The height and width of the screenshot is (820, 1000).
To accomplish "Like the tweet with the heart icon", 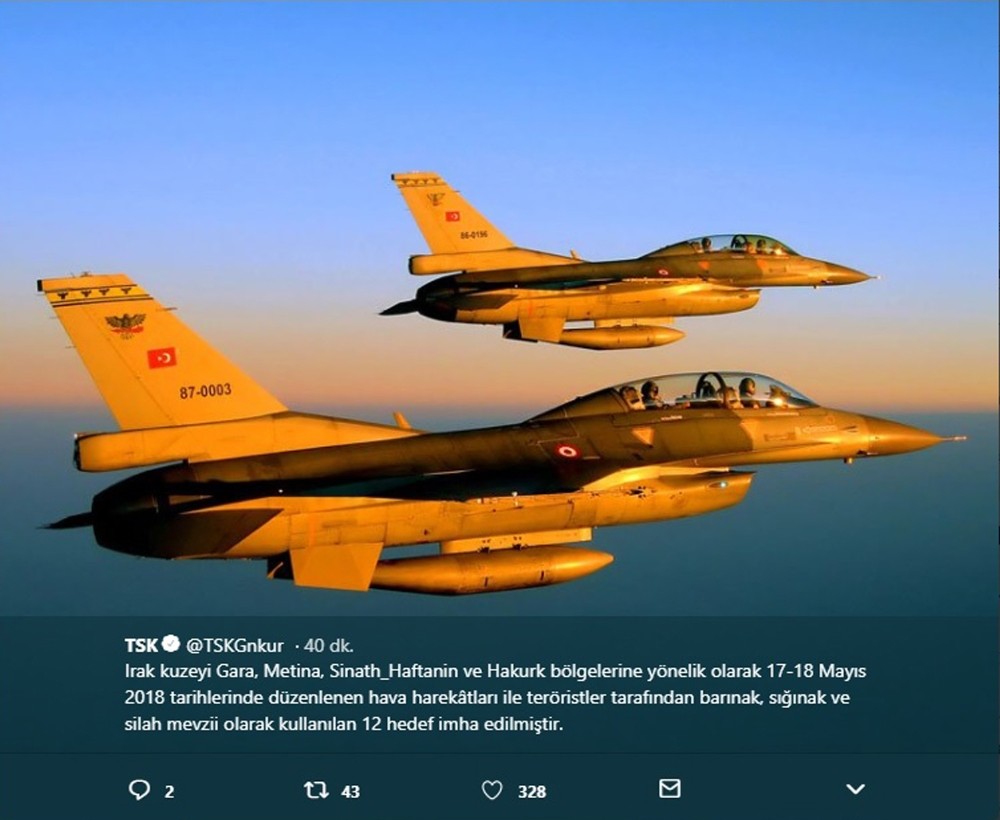I will [x=492, y=791].
